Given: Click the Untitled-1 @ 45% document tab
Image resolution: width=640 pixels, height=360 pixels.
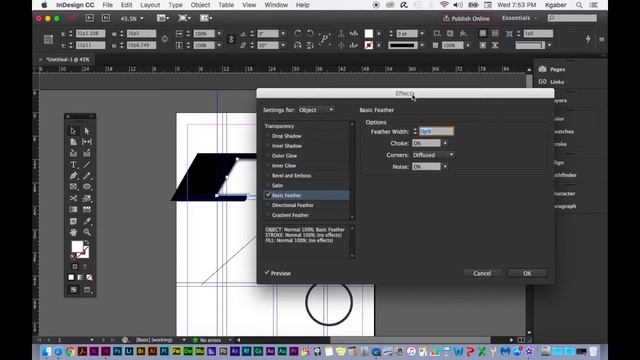Looking at the screenshot, I should 68,60.
